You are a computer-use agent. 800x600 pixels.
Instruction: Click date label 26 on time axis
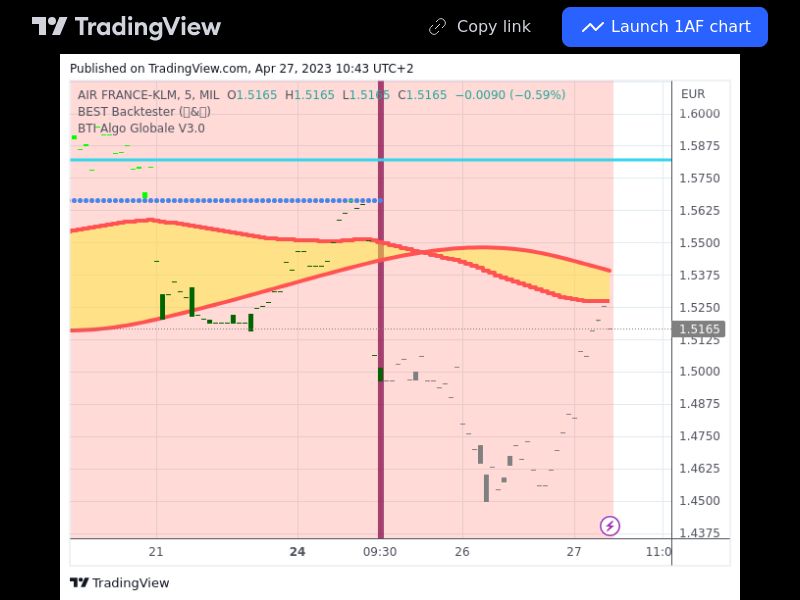click(462, 552)
